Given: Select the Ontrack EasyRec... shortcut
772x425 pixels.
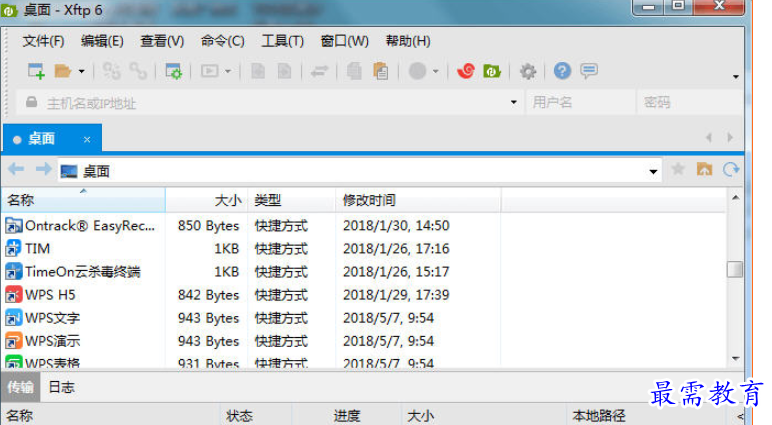Looking at the screenshot, I should 81,226.
